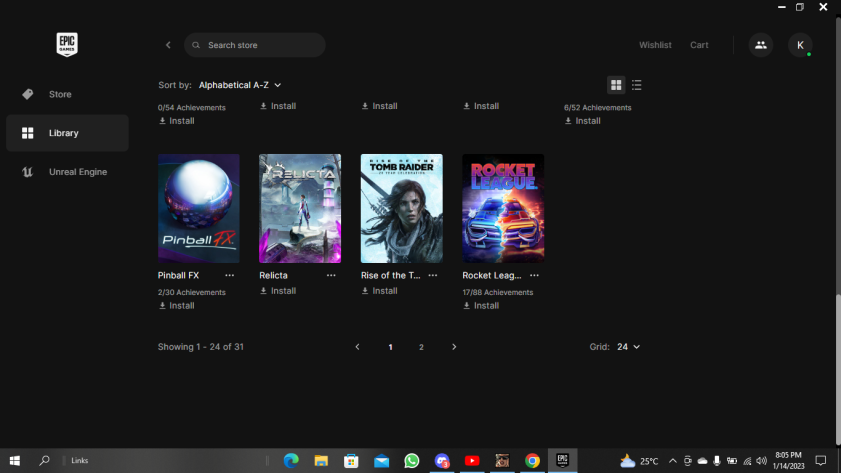Click the magnifier icon in the search box

coord(196,45)
